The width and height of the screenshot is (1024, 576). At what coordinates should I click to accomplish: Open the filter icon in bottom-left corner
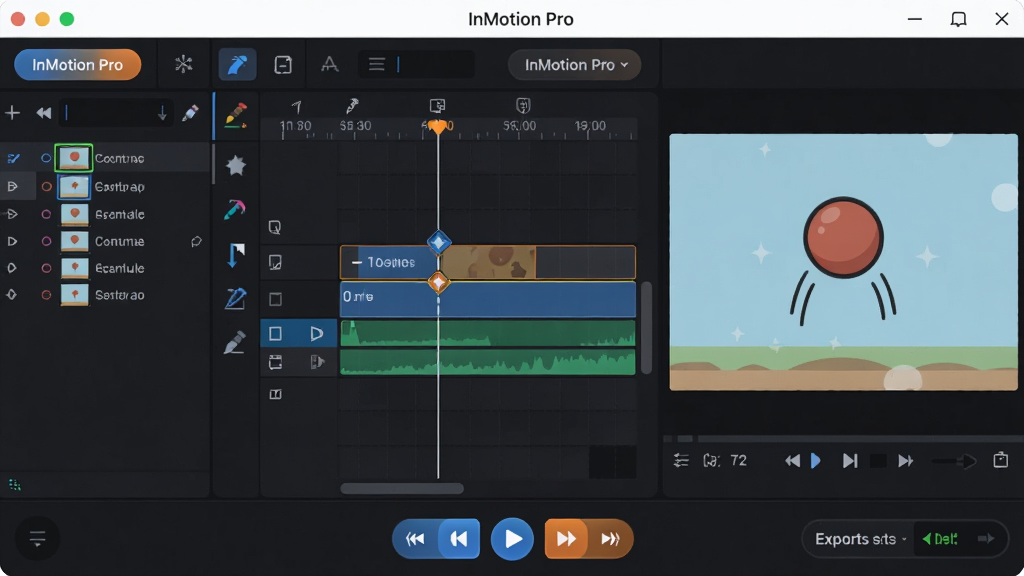coord(37,539)
